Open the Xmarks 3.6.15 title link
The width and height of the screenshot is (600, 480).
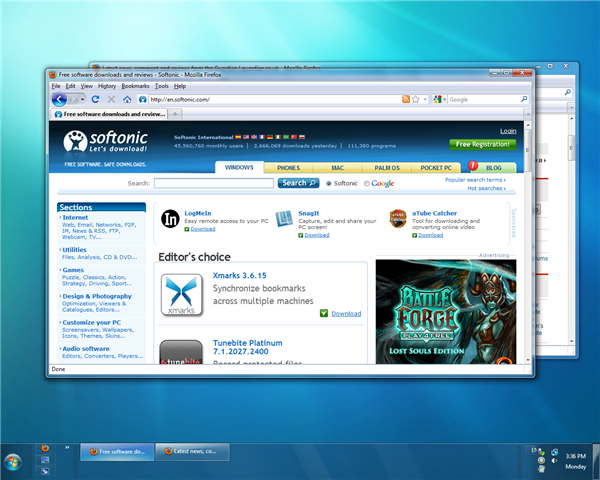click(x=240, y=276)
